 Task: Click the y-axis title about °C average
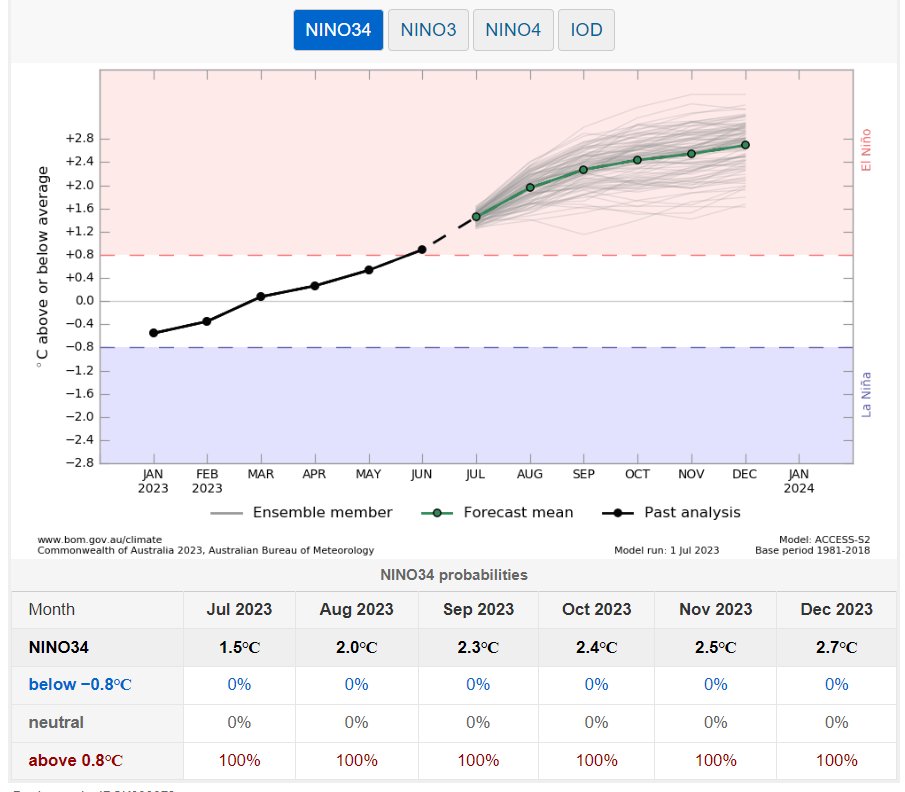42,267
